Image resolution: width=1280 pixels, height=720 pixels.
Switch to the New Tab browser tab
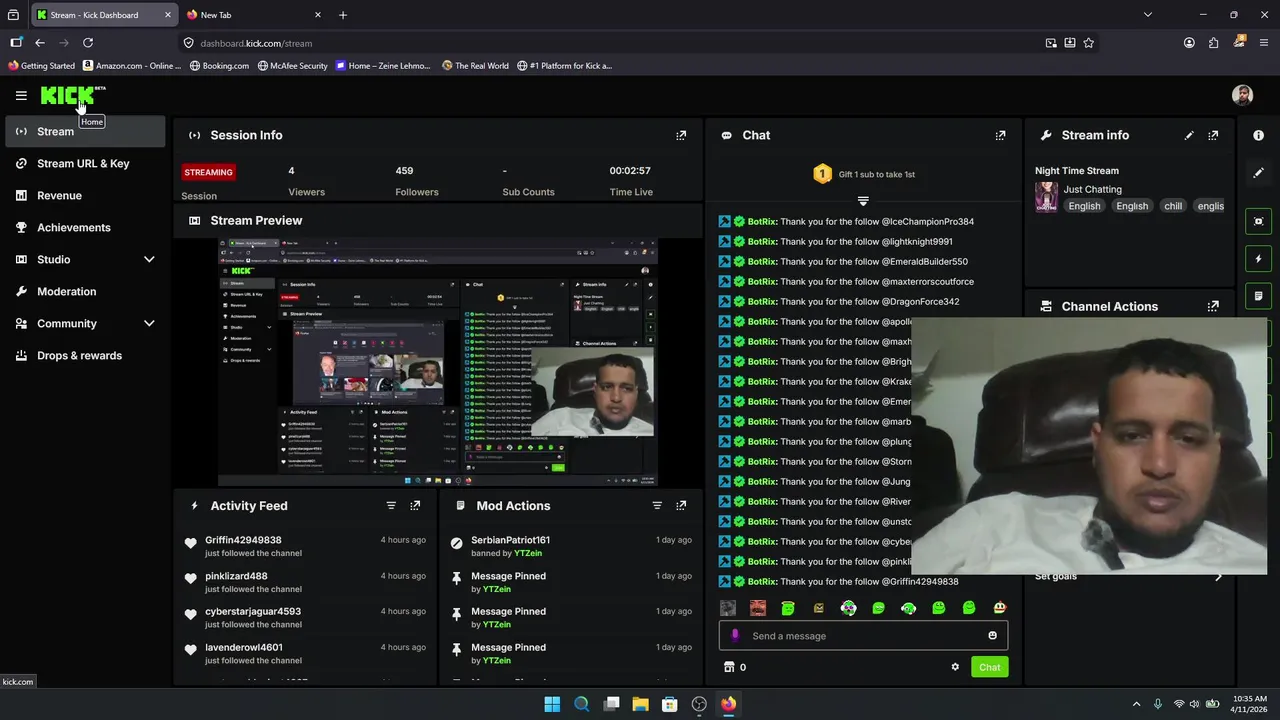(254, 15)
